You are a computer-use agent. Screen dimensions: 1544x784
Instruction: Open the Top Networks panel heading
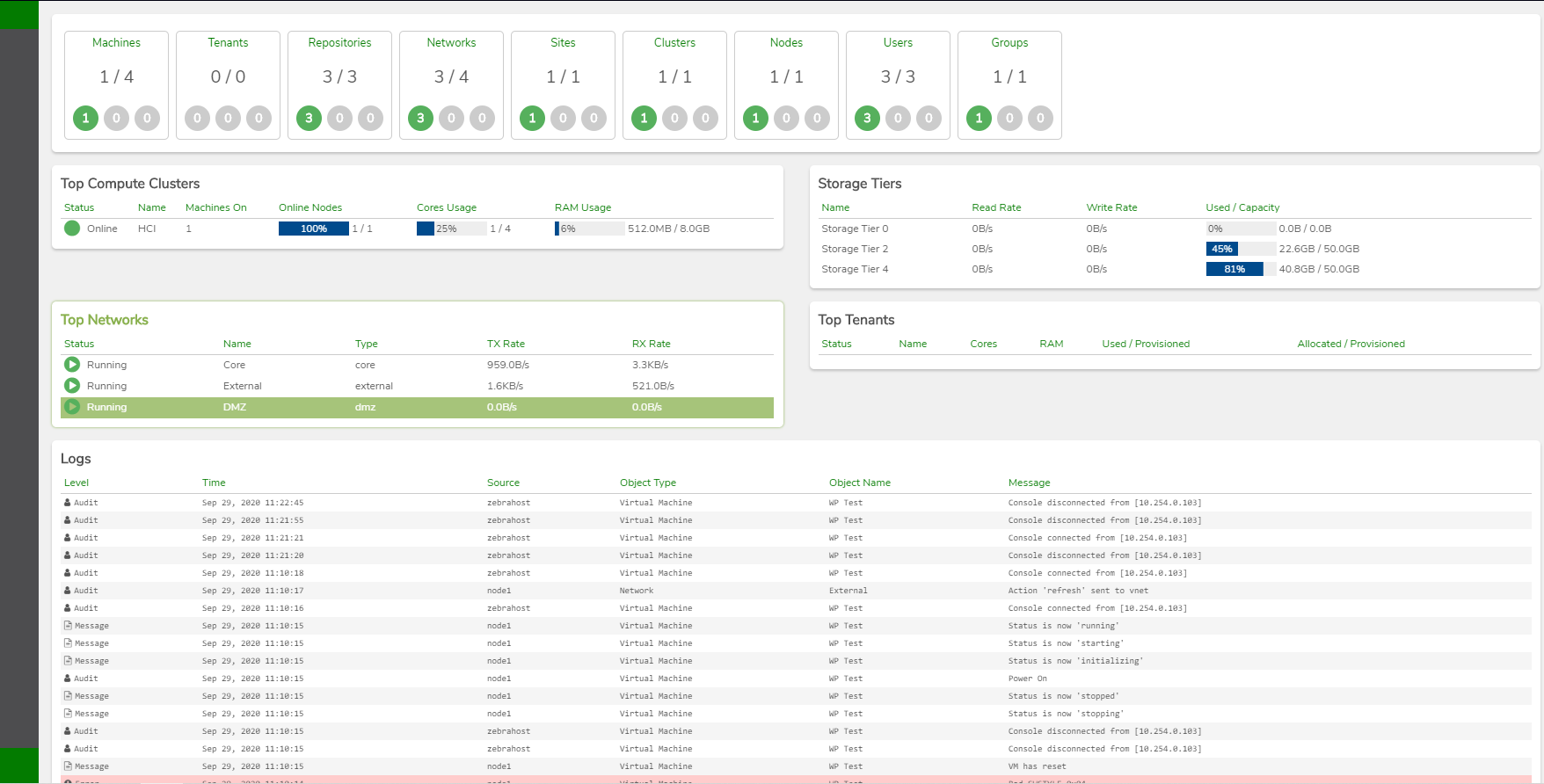(x=105, y=320)
